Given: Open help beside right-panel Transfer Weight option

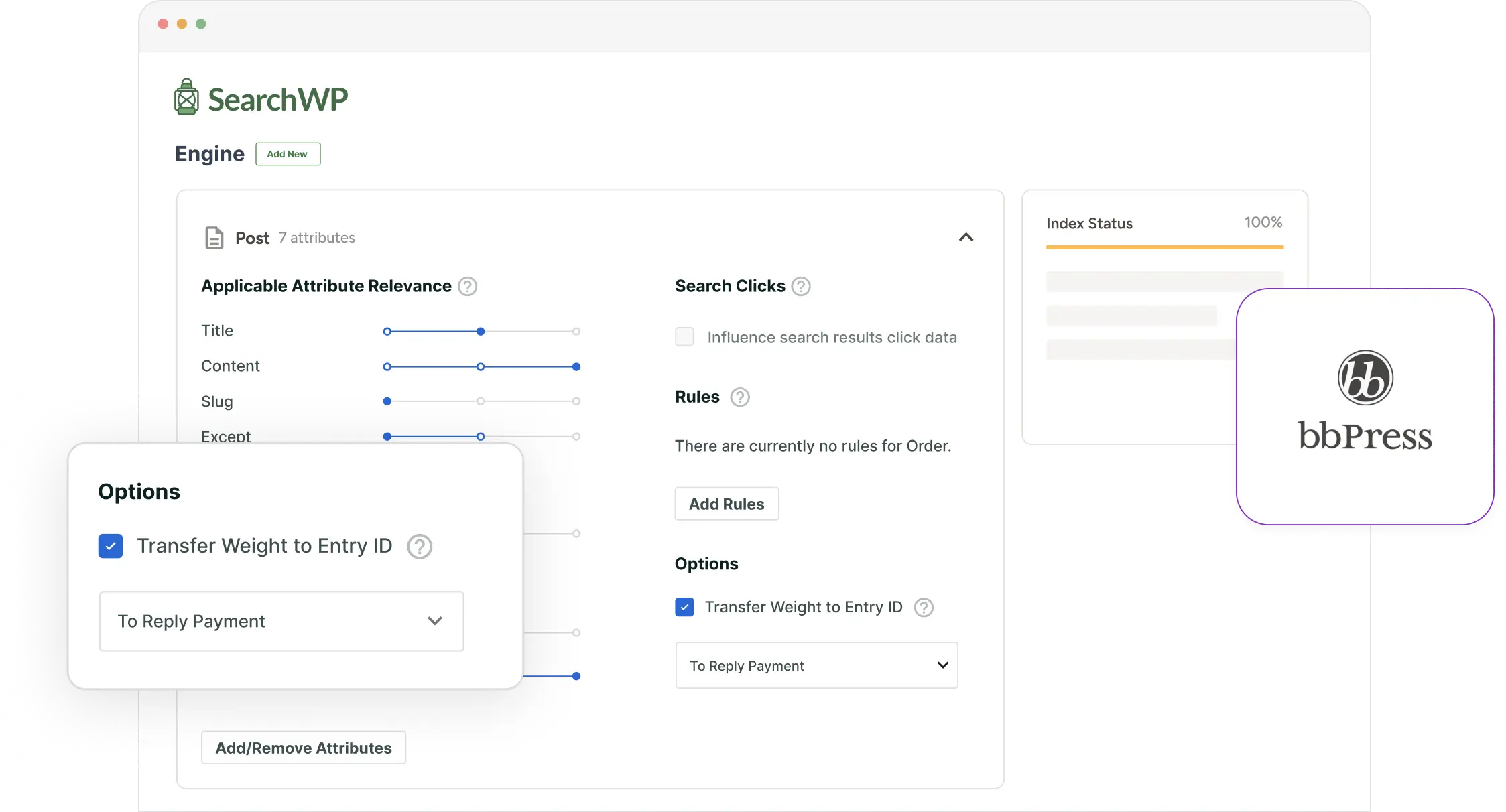Looking at the screenshot, I should (924, 608).
